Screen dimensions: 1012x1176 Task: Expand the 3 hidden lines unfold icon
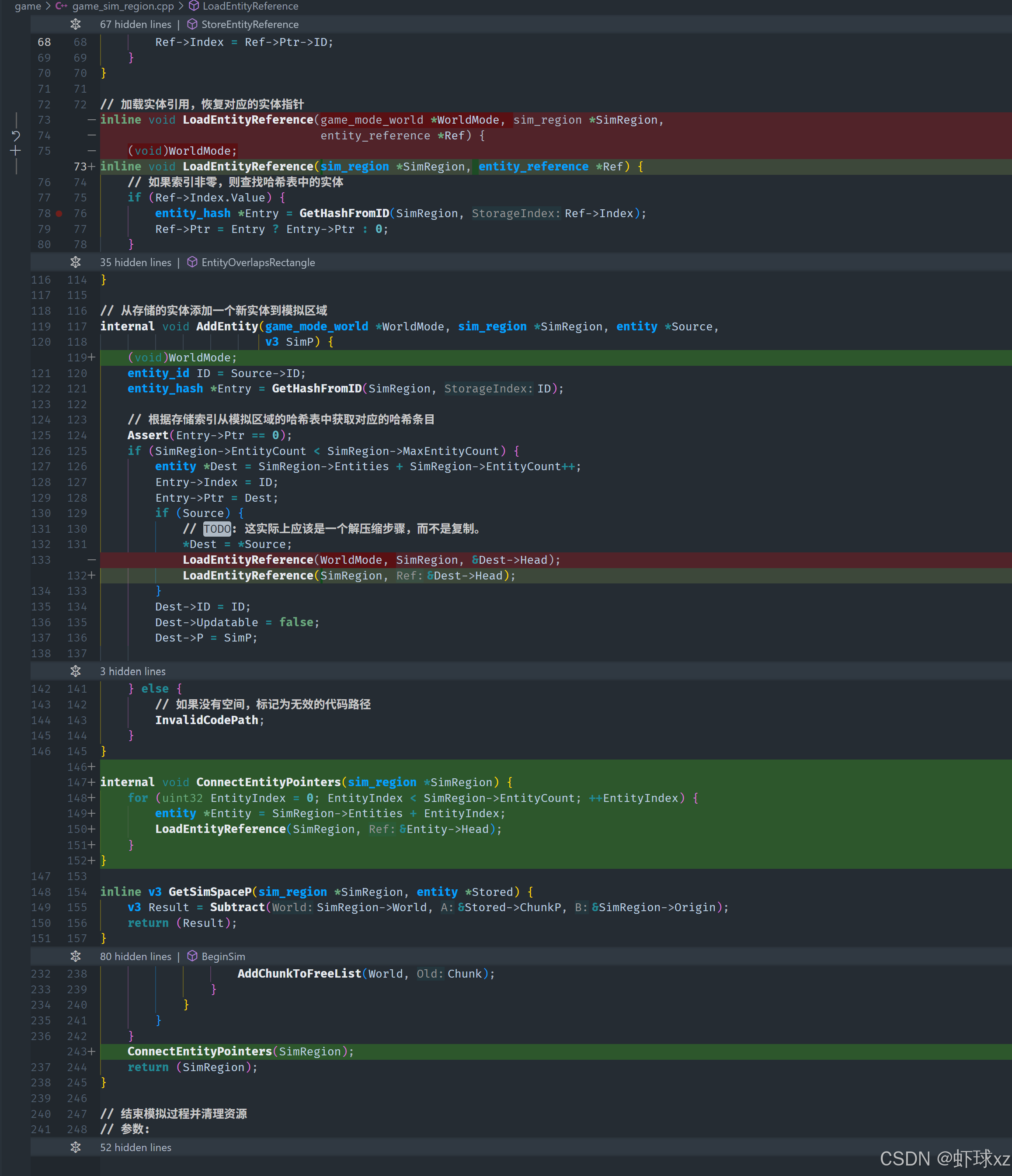pos(75,671)
